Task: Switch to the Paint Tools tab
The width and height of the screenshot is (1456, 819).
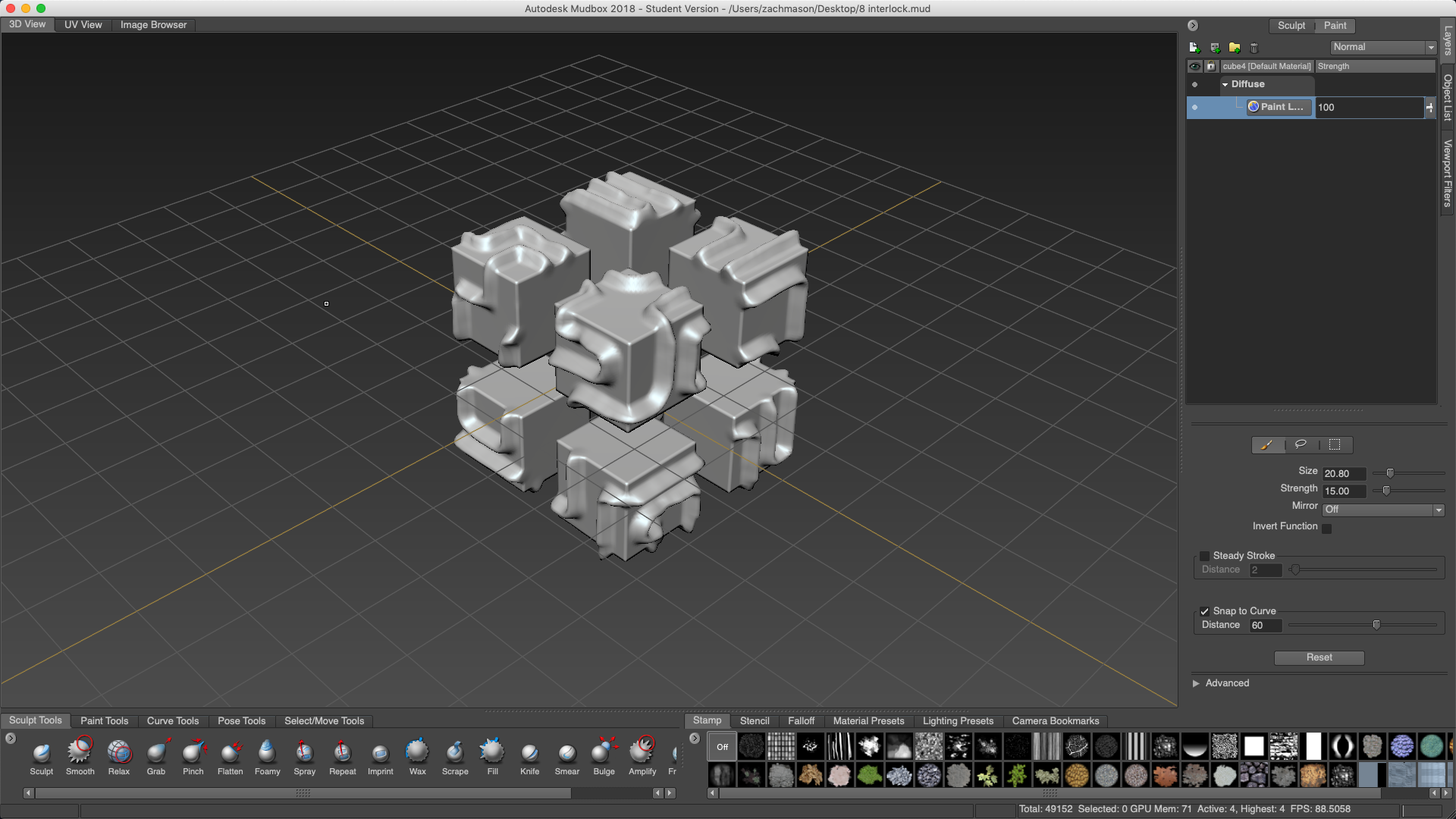Action: click(x=104, y=721)
